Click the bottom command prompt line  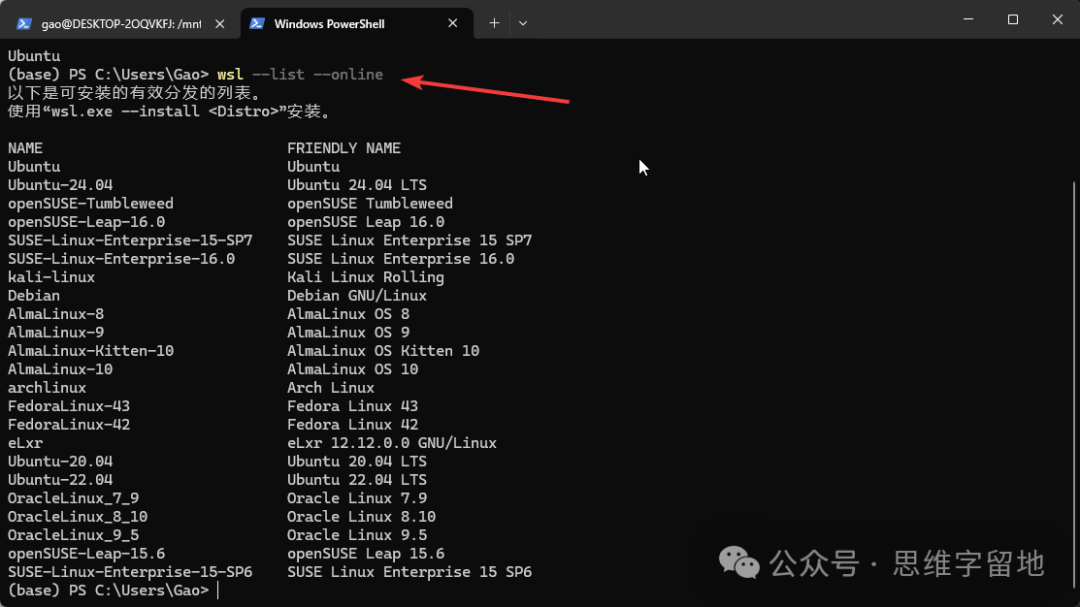click(110, 591)
